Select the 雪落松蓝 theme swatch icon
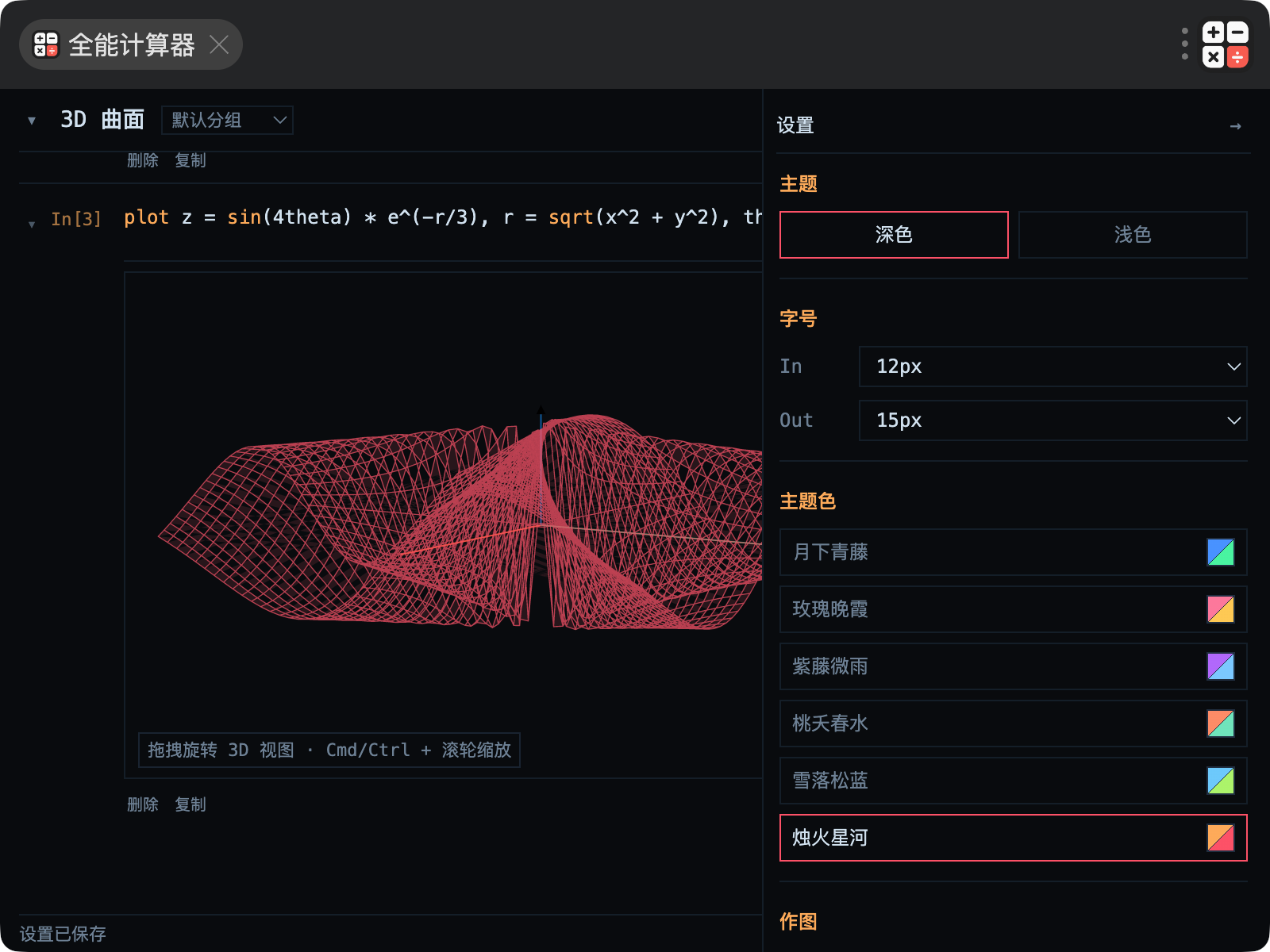Image resolution: width=1270 pixels, height=952 pixels. [1220, 781]
